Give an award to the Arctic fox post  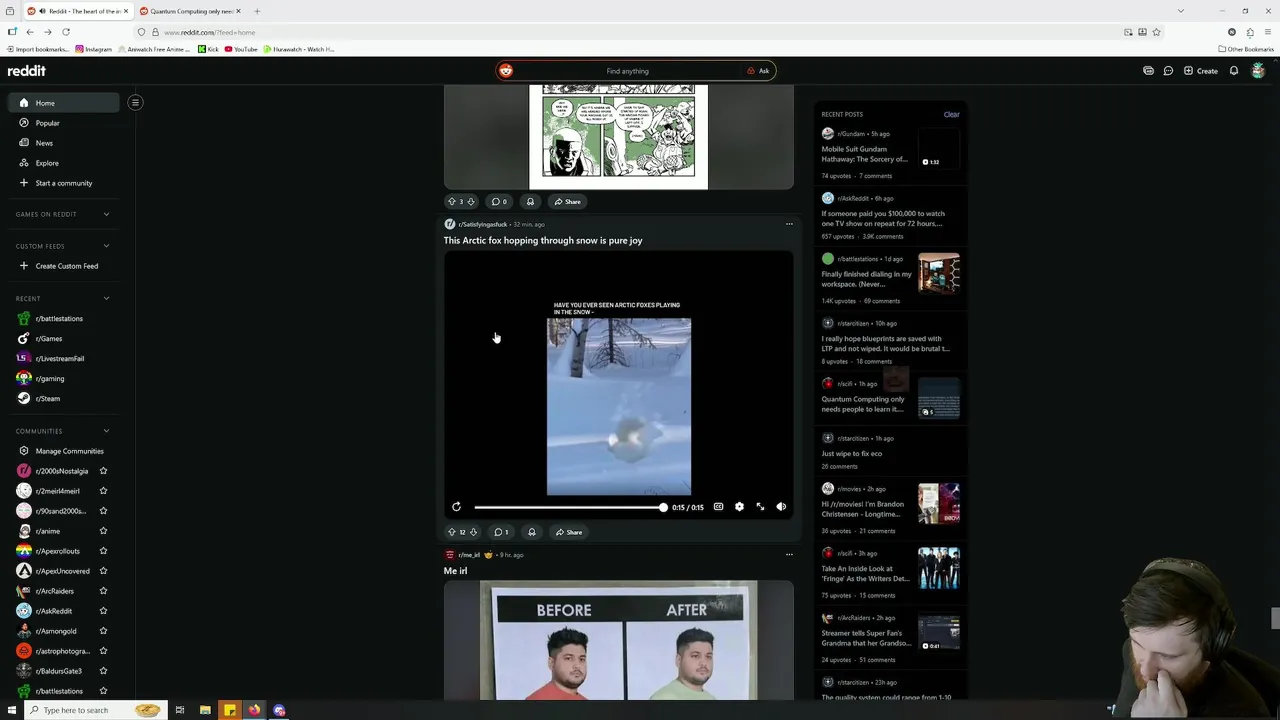(x=532, y=532)
